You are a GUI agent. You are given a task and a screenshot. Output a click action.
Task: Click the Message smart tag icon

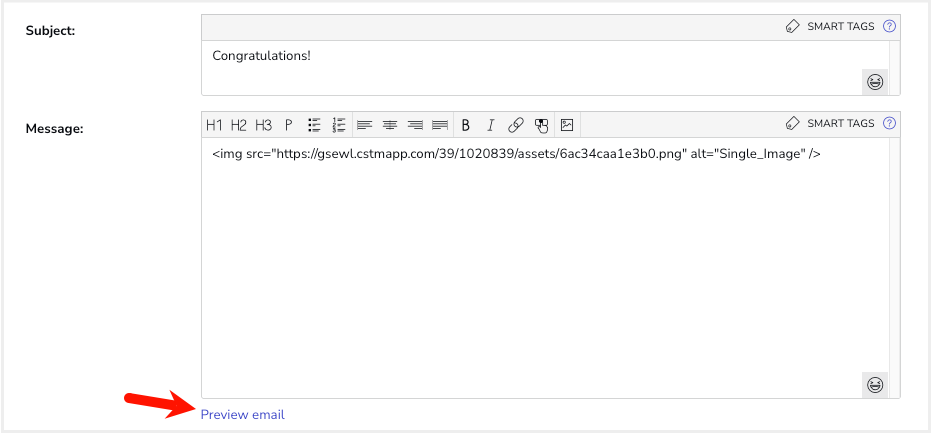[x=792, y=123]
